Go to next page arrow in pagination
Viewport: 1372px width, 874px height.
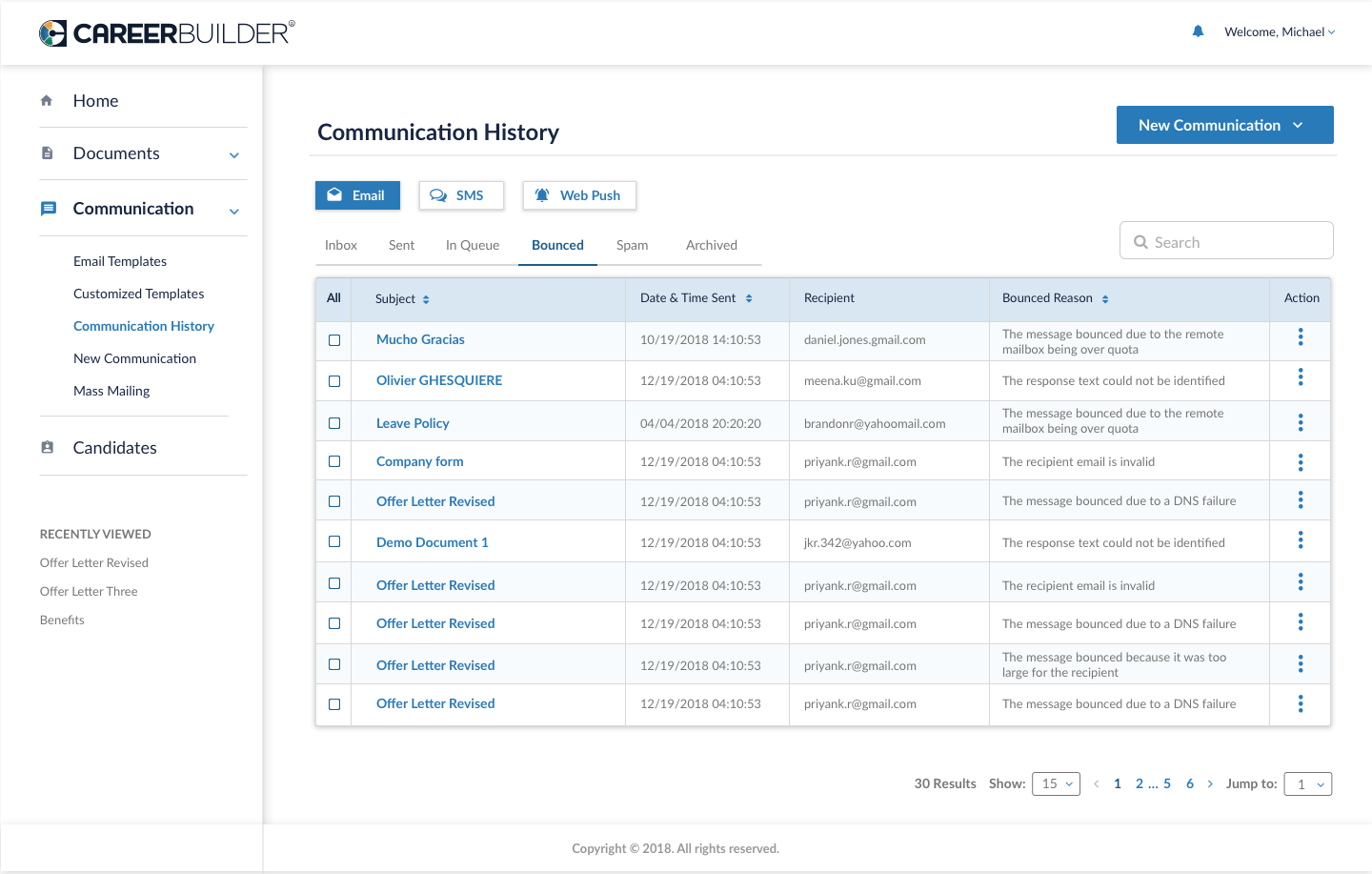tap(1210, 783)
